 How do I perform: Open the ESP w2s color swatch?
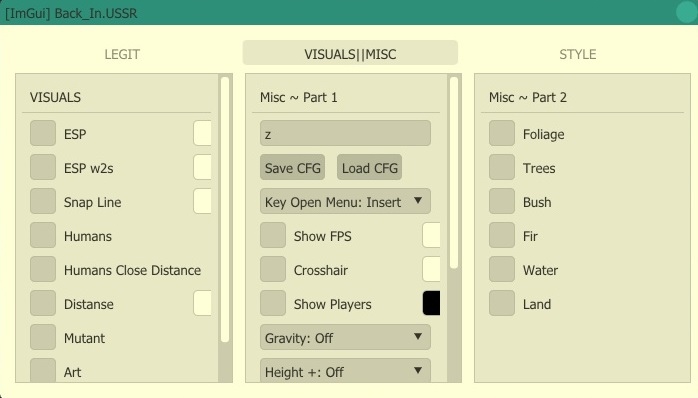pyautogui.click(x=203, y=167)
